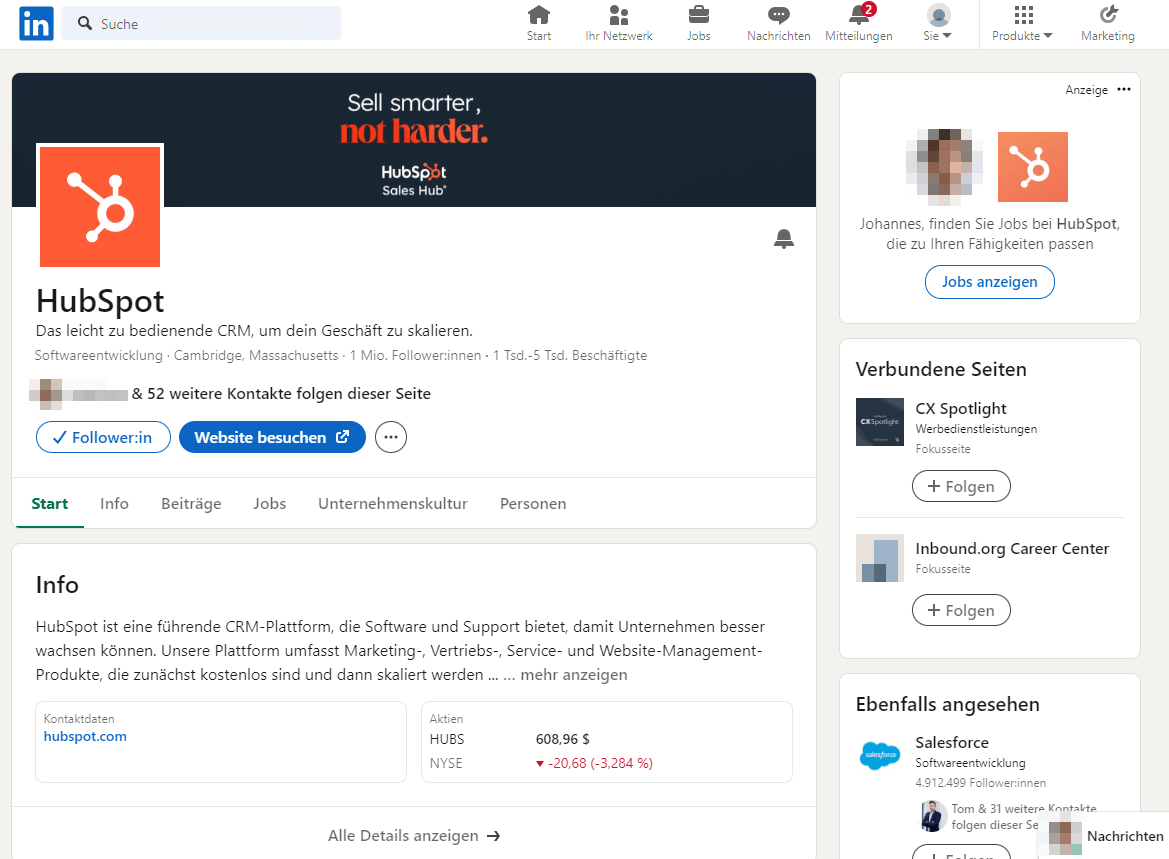Viewport: 1169px width, 859px height.
Task: Open the Nachrichten messaging overlay
Action: pos(1105,837)
